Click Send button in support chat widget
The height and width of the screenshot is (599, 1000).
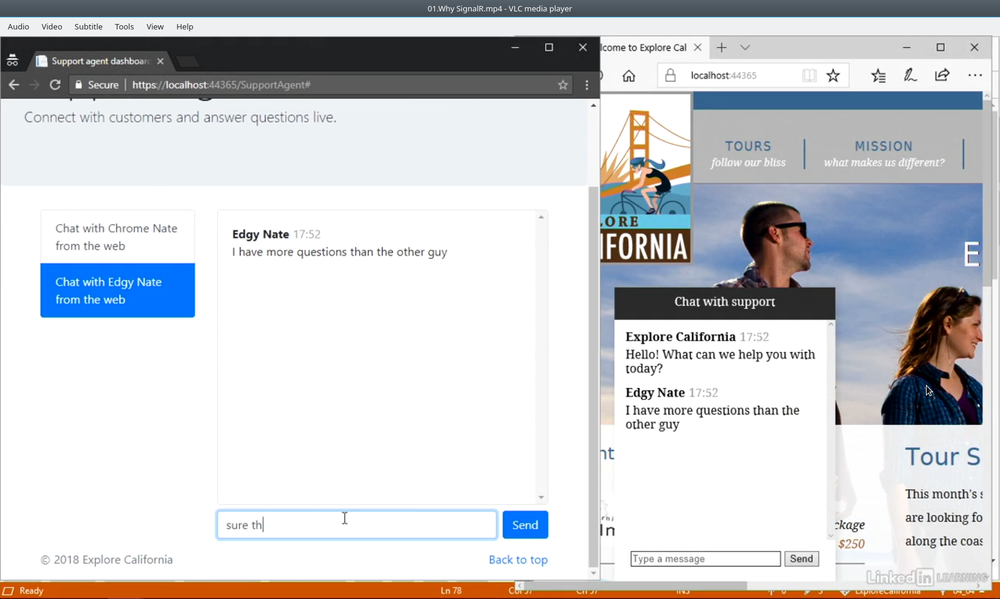[x=802, y=559]
